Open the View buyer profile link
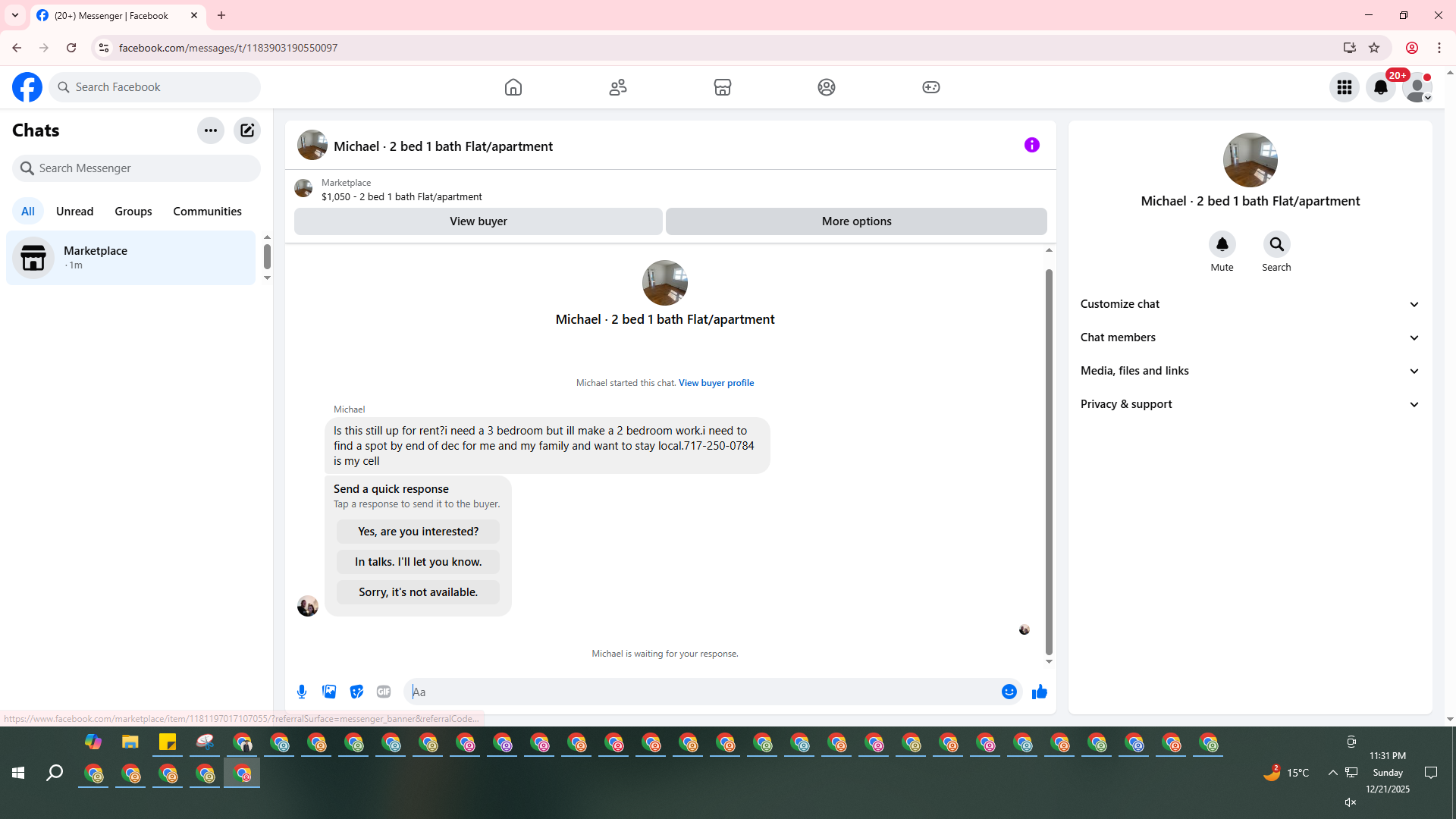The height and width of the screenshot is (819, 1456). [716, 383]
